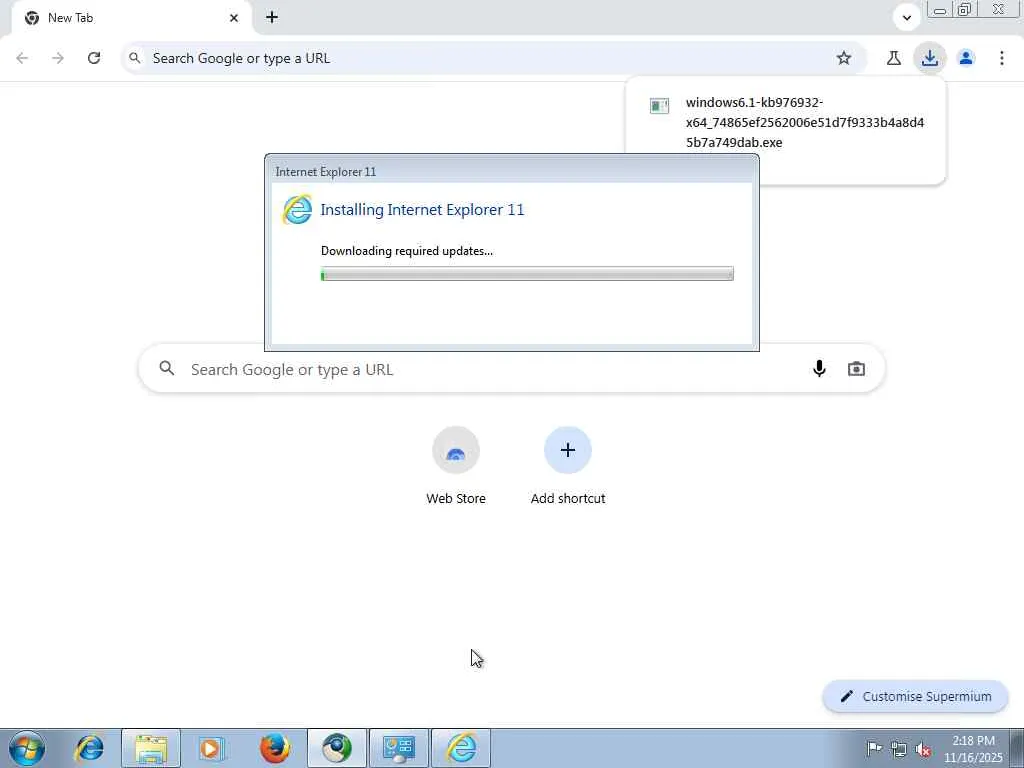Switch to the Supermium taskbar button
Viewport: 1024px width, 768px height.
point(337,748)
